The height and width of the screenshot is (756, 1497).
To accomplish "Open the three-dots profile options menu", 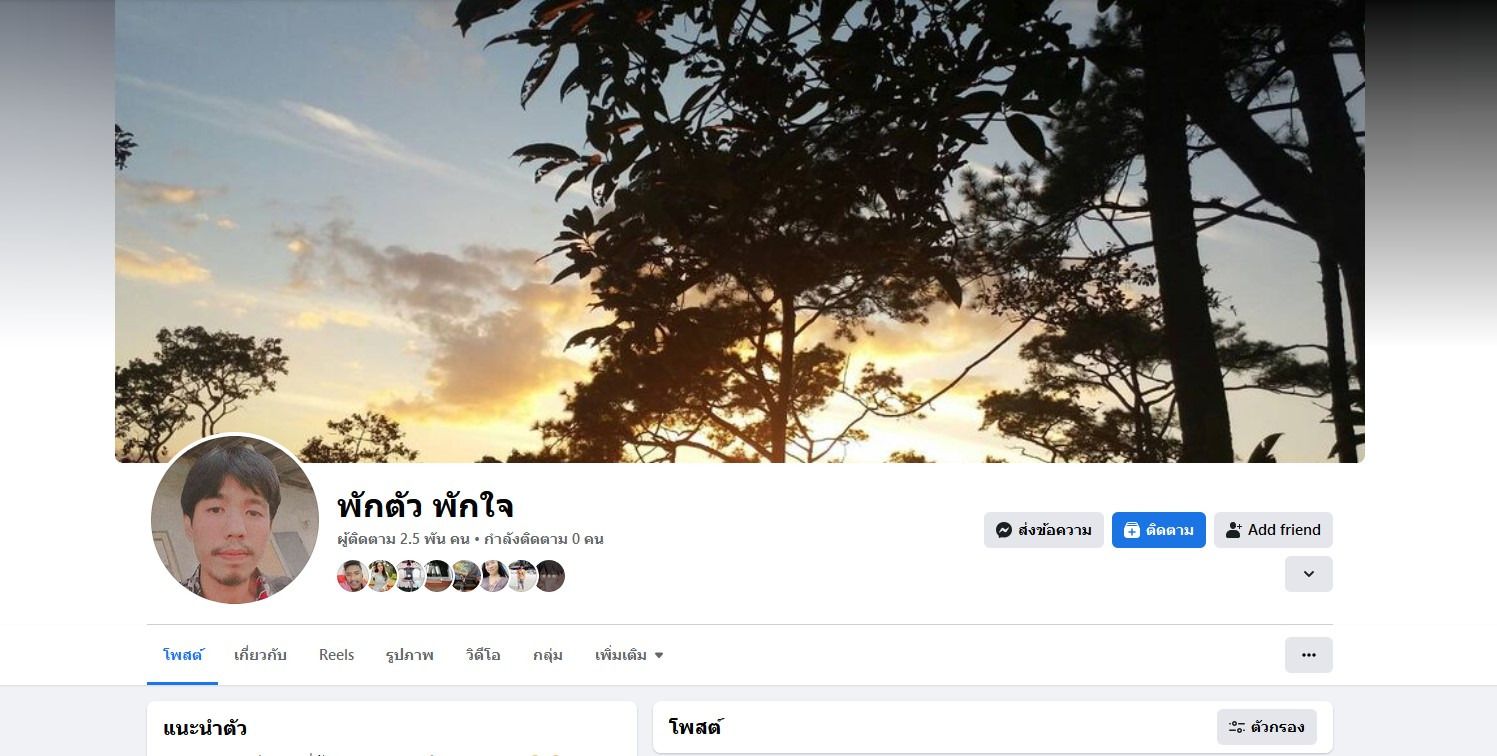I will 1309,655.
